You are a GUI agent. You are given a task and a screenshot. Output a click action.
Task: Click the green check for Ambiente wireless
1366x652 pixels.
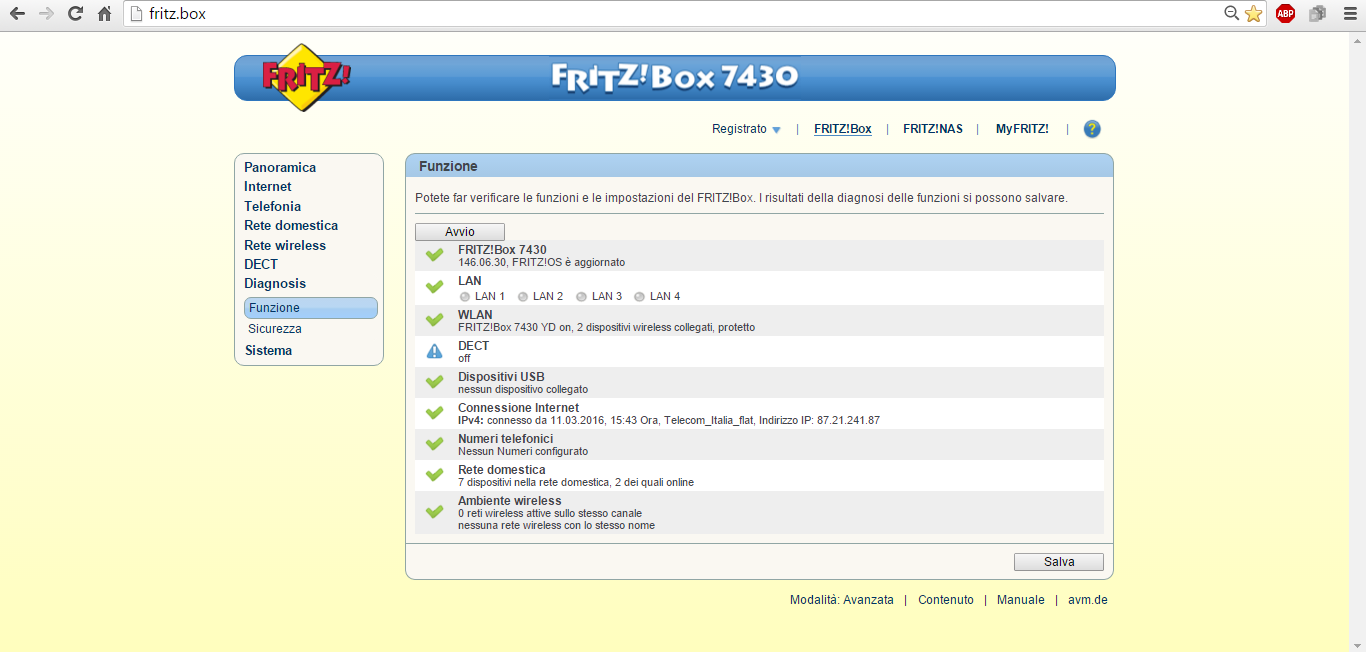pyautogui.click(x=434, y=512)
